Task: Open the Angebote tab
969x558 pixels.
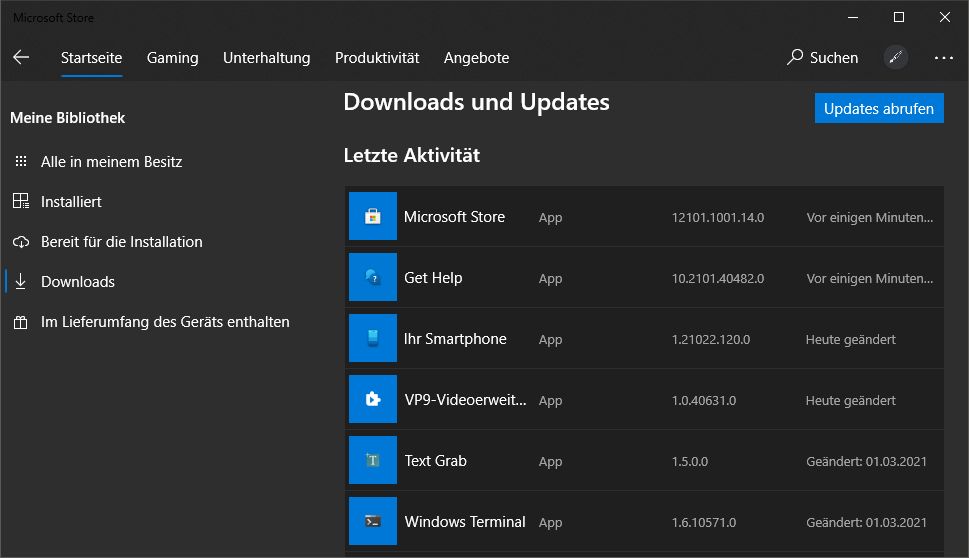Action: (x=476, y=57)
